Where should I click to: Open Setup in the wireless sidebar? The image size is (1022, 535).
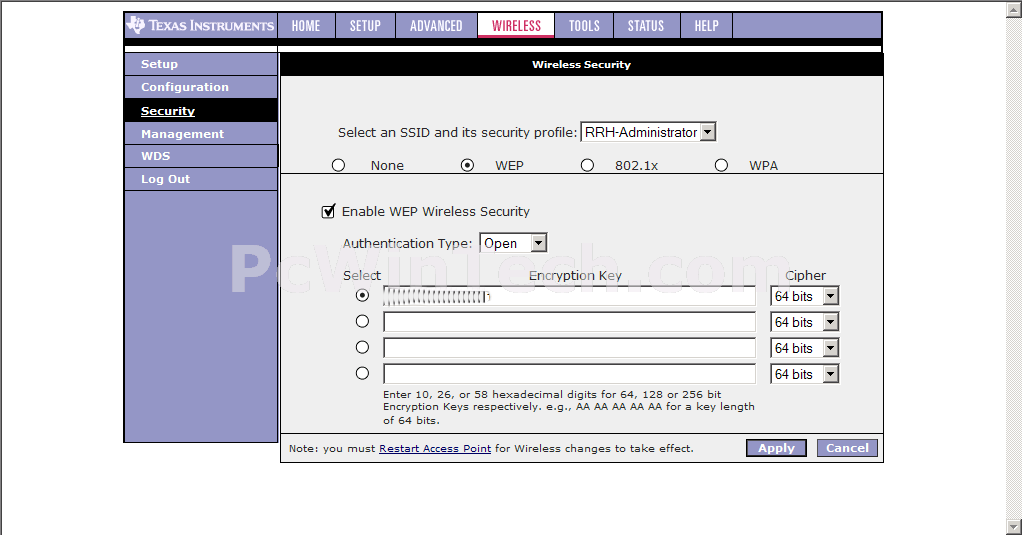201,64
